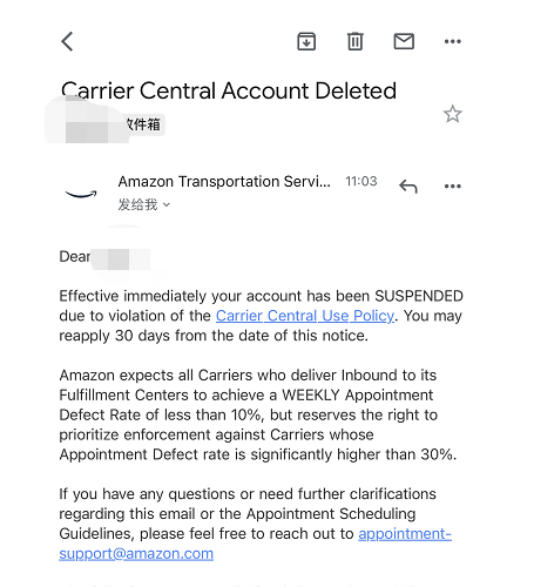This screenshot has width=534, height=587.
Task: Open message options dots beside reply arrow
Action: (x=452, y=186)
